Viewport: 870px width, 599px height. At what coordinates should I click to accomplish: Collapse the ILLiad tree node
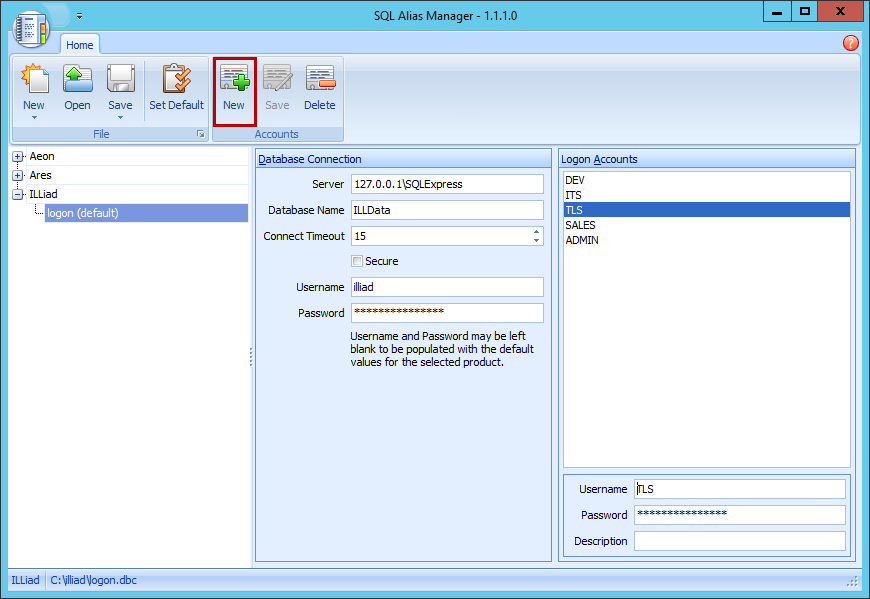pos(18,195)
